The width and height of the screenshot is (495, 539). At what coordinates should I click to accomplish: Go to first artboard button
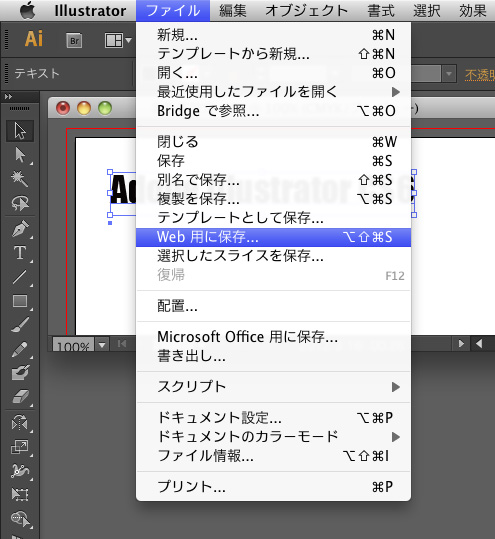click(122, 344)
